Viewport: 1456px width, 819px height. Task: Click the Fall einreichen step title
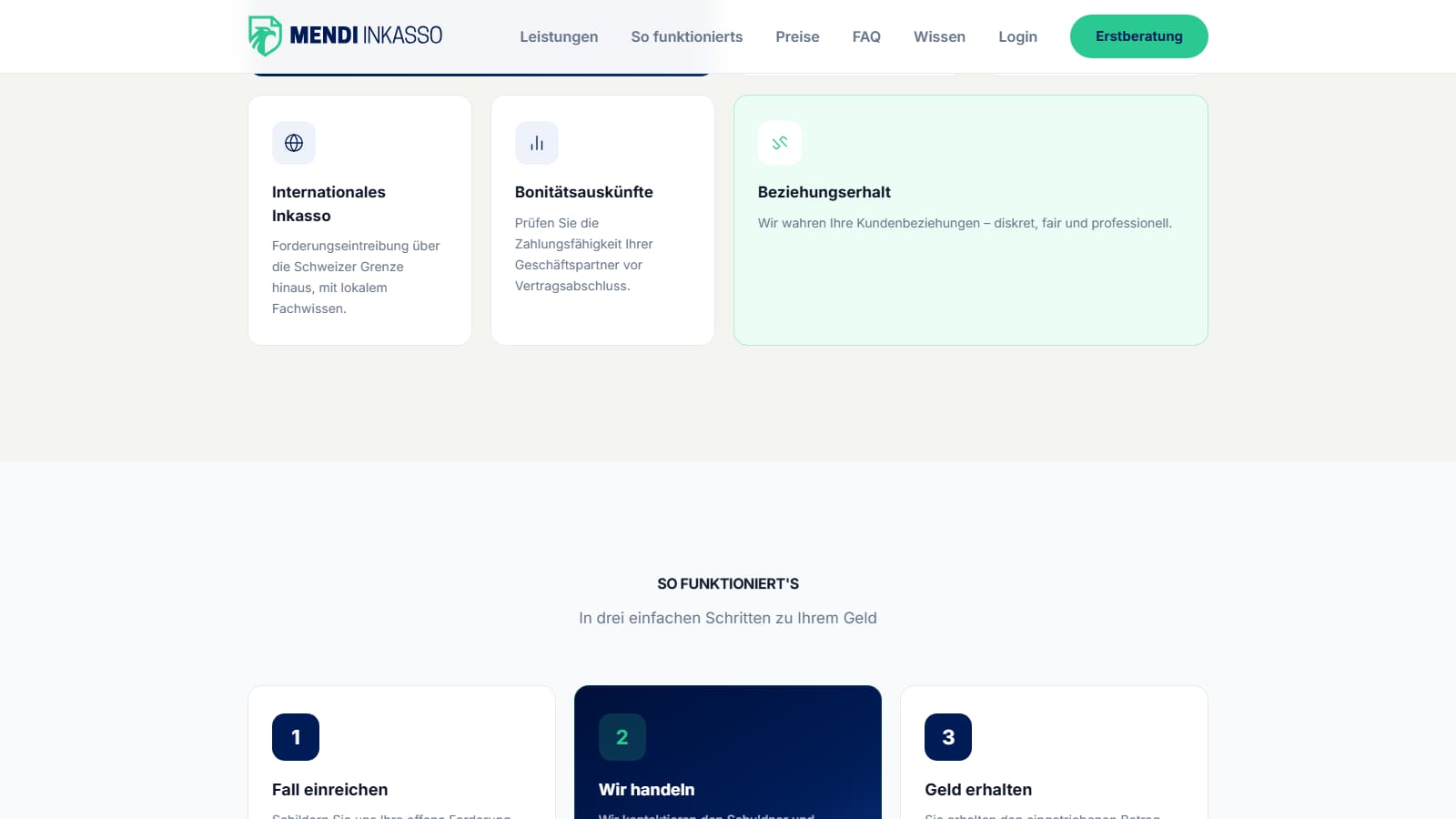tap(330, 790)
